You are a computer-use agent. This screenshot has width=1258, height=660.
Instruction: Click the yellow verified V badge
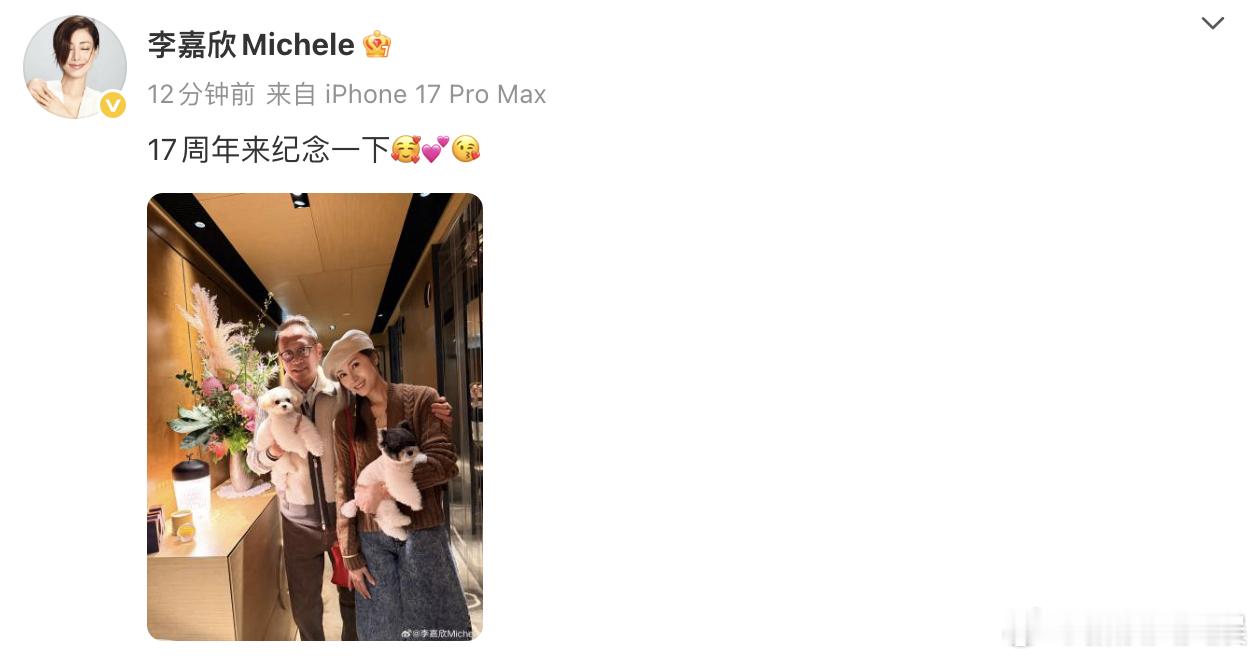point(113,105)
